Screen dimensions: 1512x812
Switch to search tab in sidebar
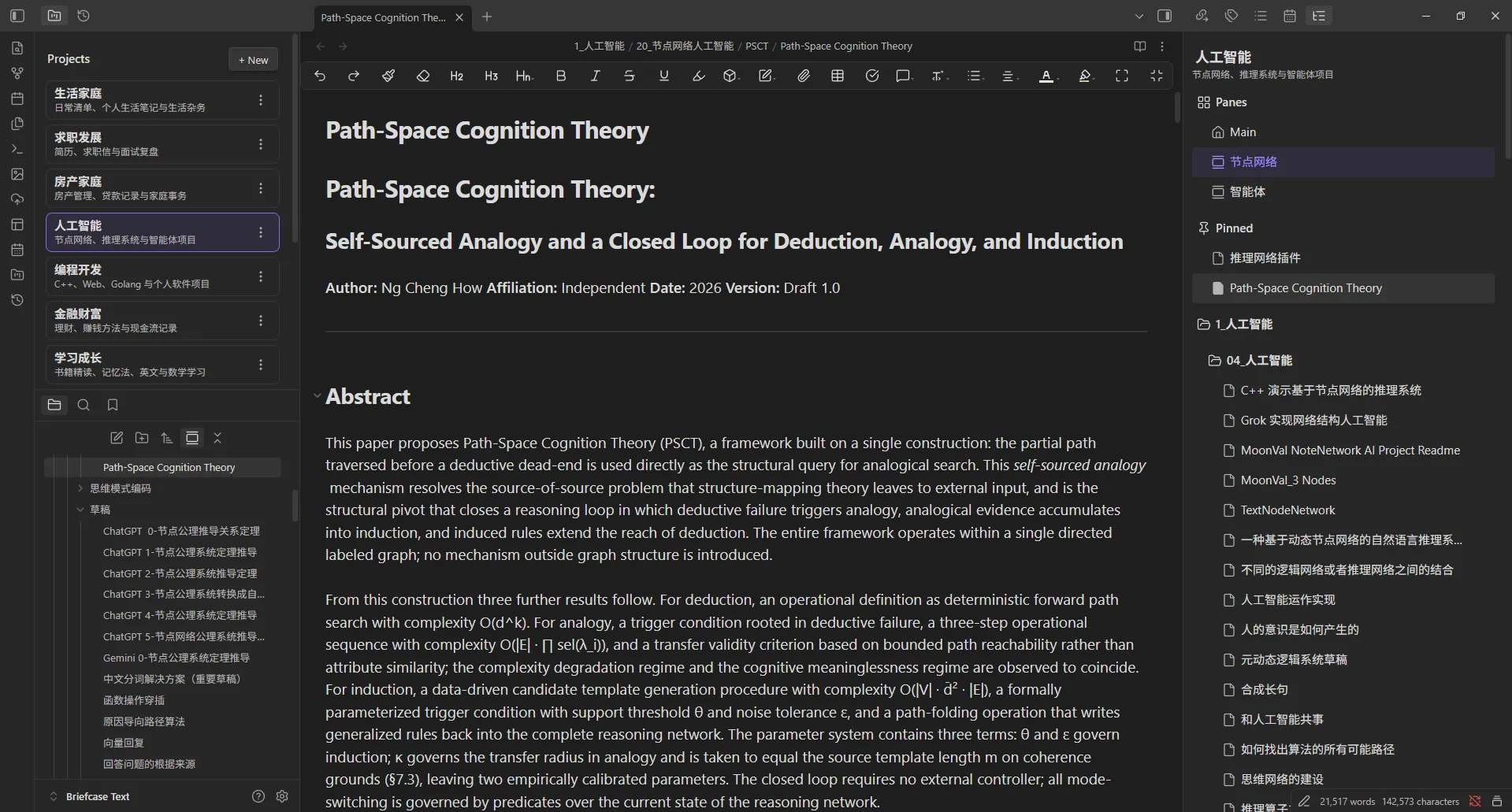point(84,405)
